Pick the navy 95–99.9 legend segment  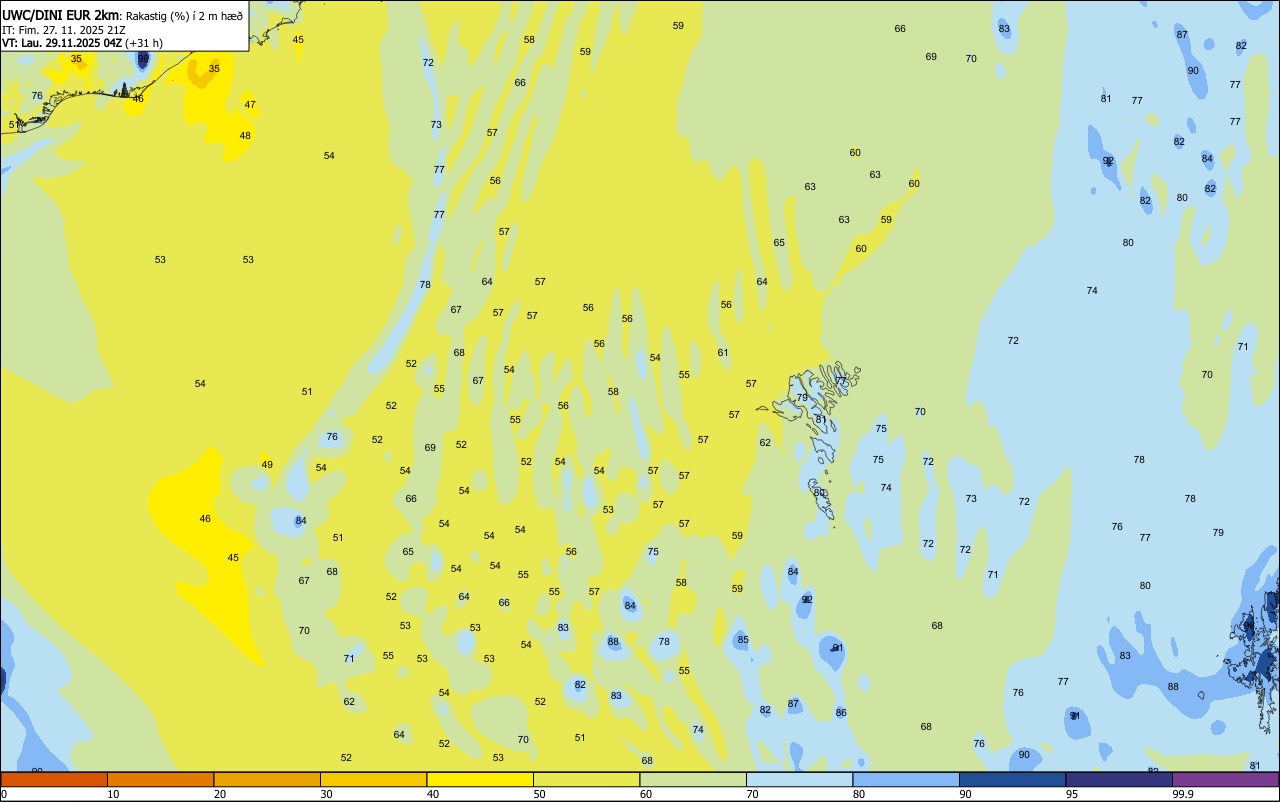[x=1119, y=779]
